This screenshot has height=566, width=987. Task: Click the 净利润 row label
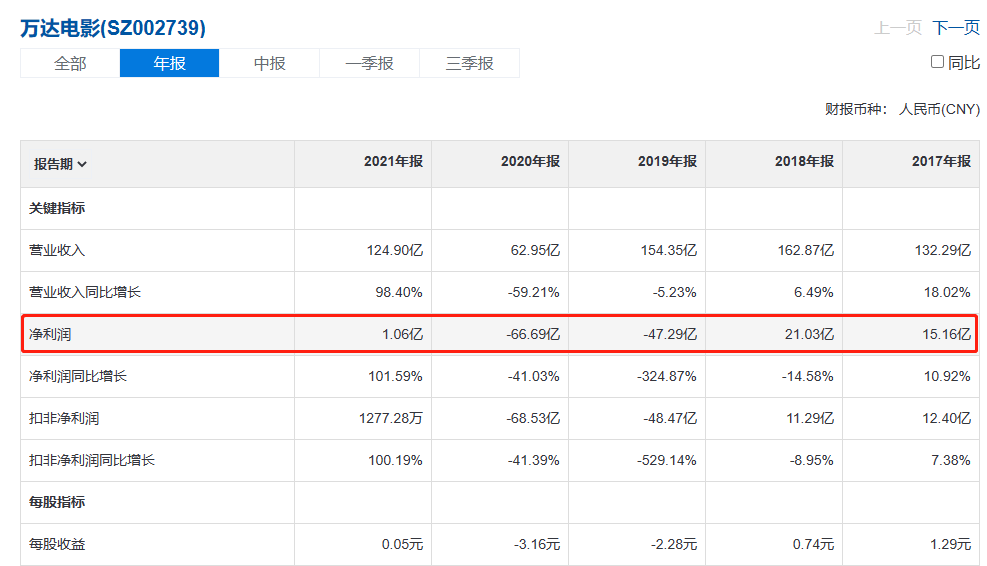[x=50, y=335]
